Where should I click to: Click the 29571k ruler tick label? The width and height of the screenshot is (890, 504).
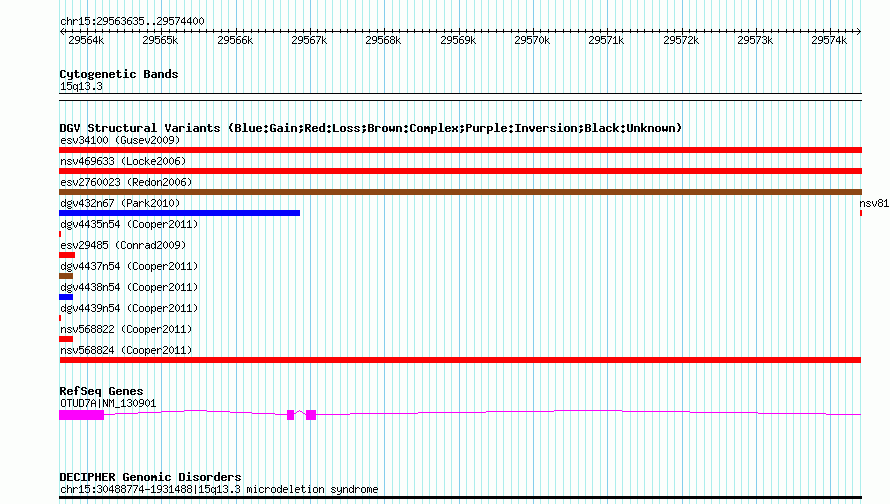pos(606,40)
